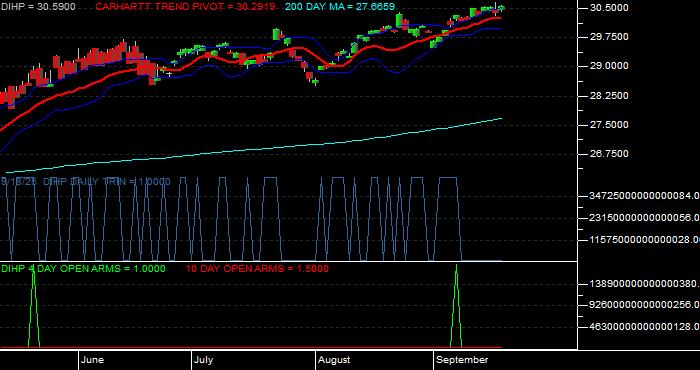Select the CARHARTT TREND PIVOT = 30.2919 label
The width and height of the screenshot is (700, 370).
pos(186,7)
